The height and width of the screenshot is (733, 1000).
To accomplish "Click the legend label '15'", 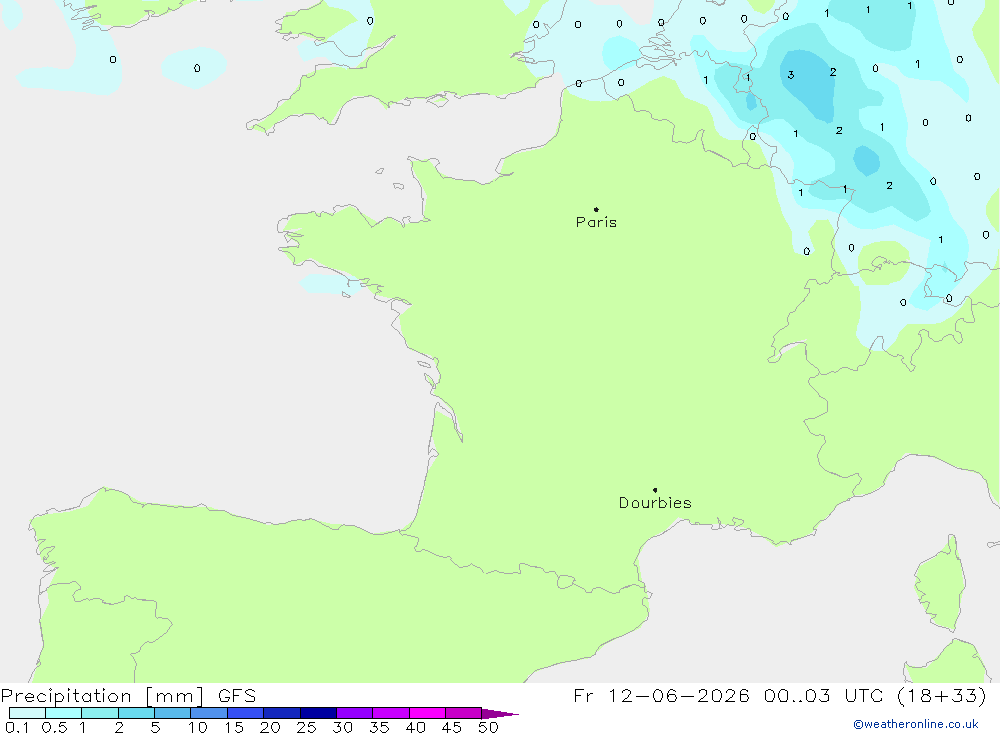I will (x=234, y=727).
